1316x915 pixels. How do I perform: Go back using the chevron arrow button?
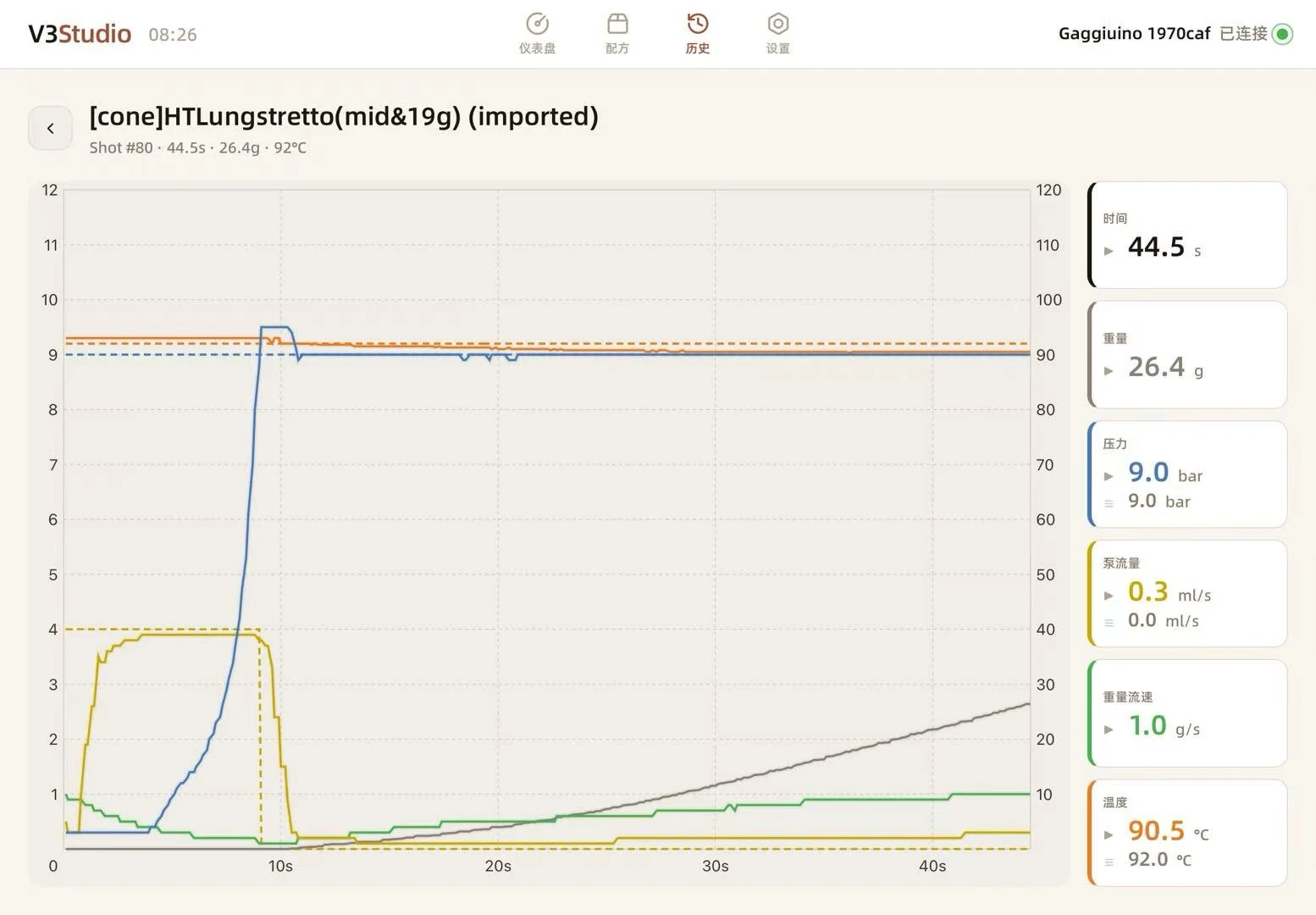click(50, 128)
